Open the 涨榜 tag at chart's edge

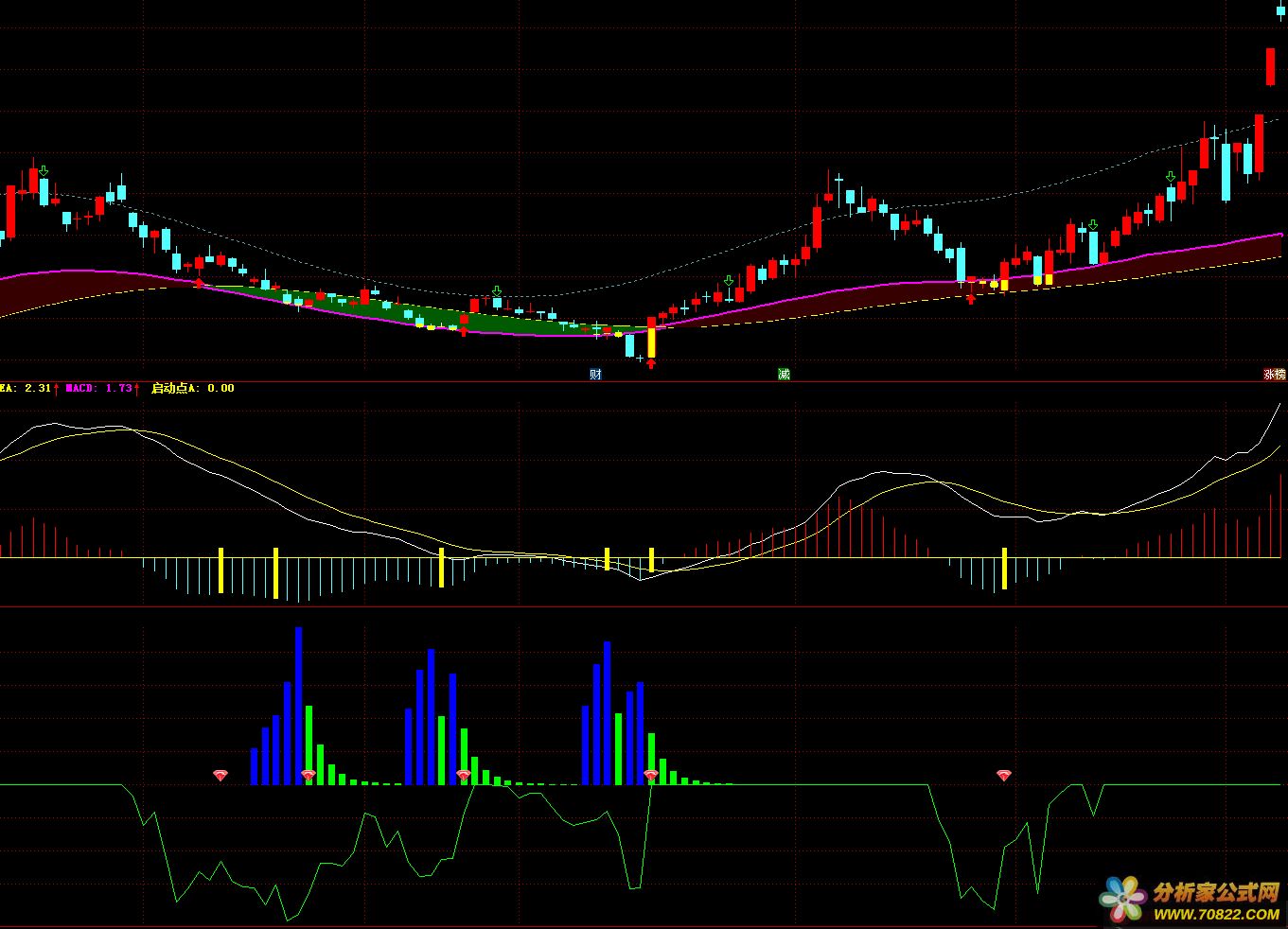click(x=1275, y=374)
